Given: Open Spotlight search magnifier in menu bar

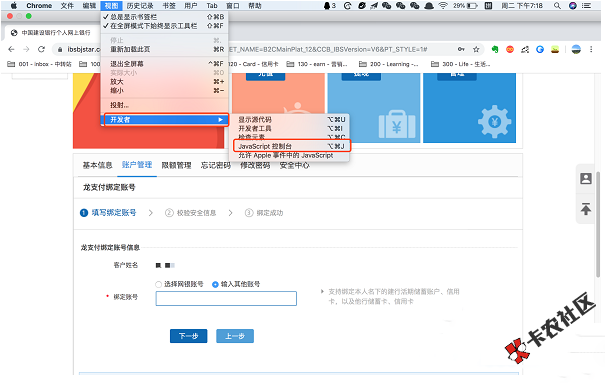Looking at the screenshot, I should (557, 6).
